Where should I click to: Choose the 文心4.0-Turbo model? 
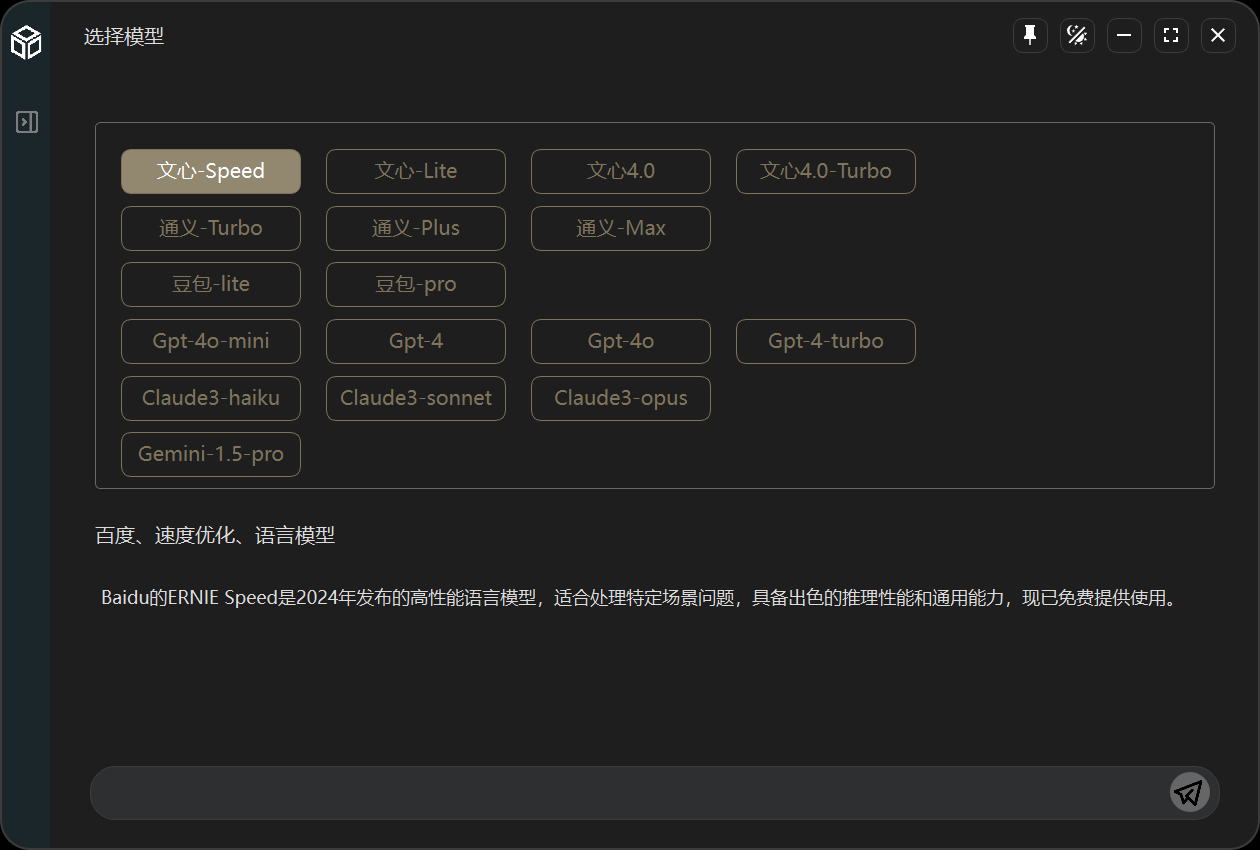click(826, 171)
